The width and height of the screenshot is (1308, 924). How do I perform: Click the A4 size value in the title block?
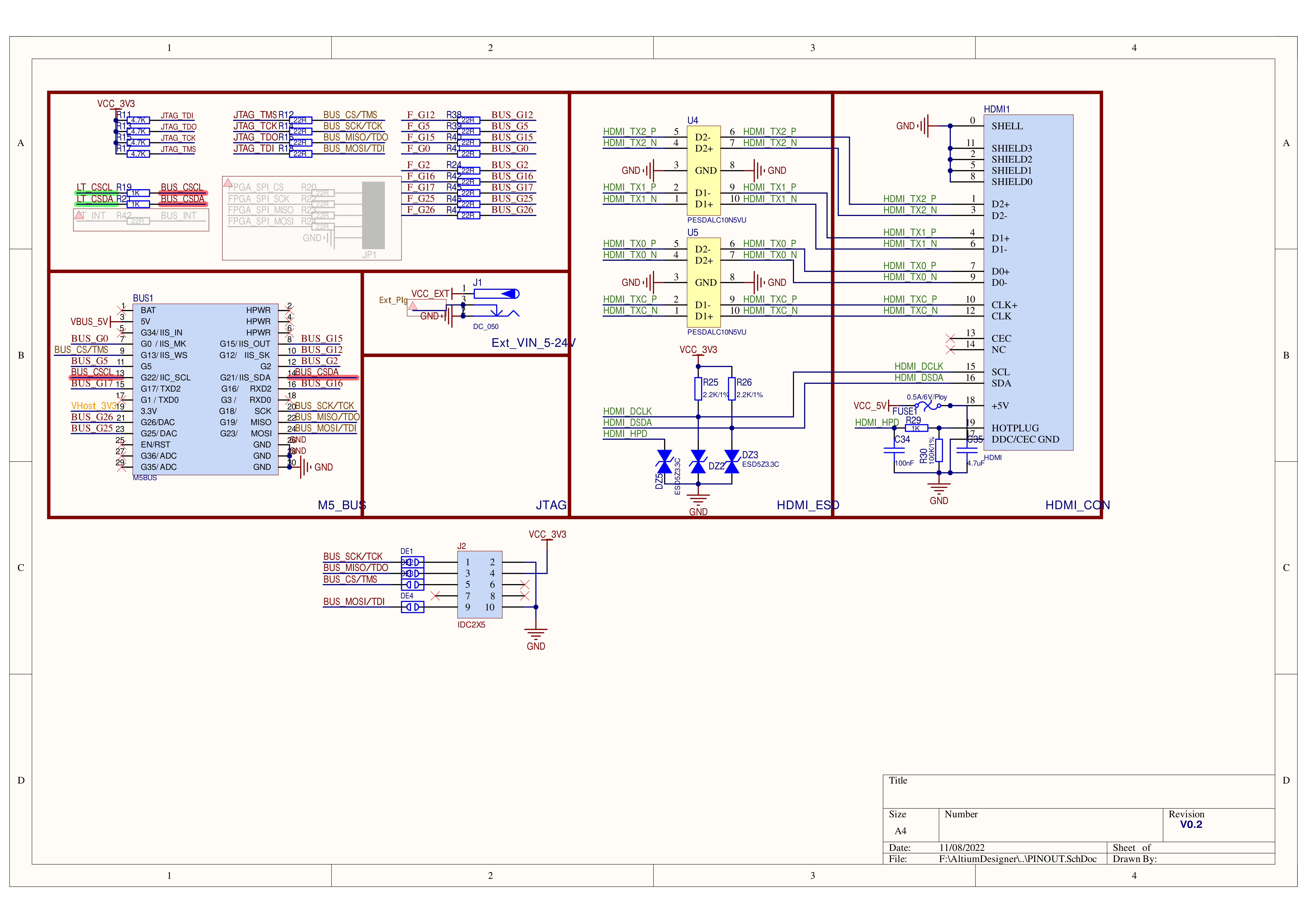(x=900, y=831)
